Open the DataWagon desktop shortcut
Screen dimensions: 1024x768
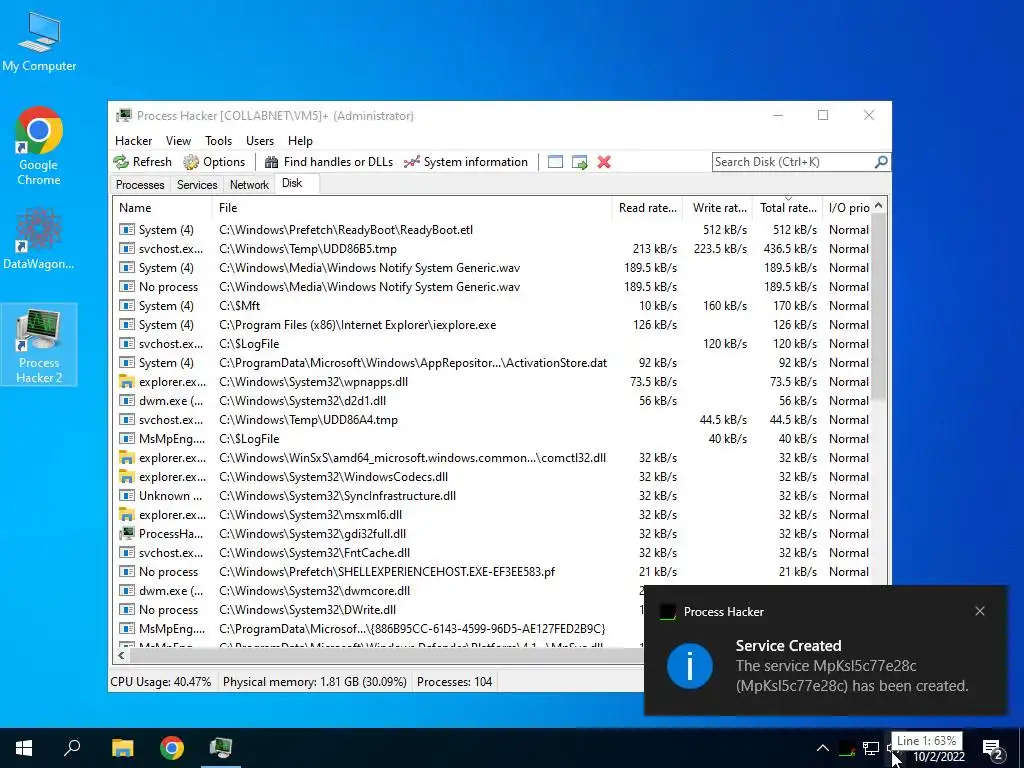(x=39, y=238)
